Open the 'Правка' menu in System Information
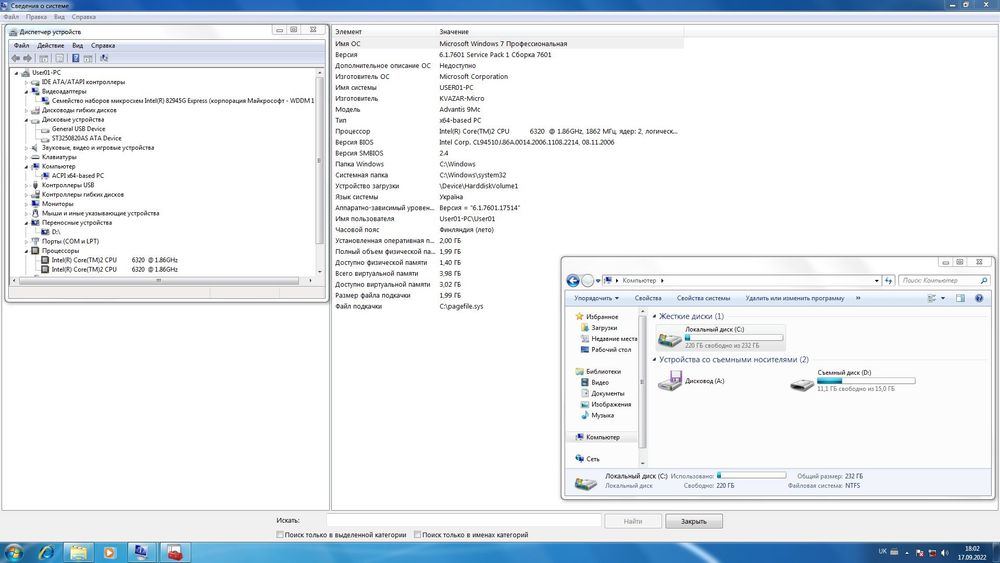This screenshot has height=563, width=1000. coord(36,17)
